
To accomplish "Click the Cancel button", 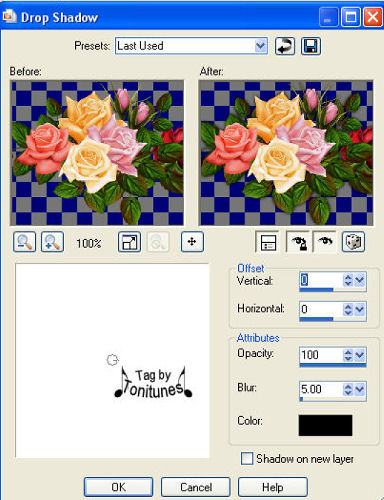I will click(196, 487).
